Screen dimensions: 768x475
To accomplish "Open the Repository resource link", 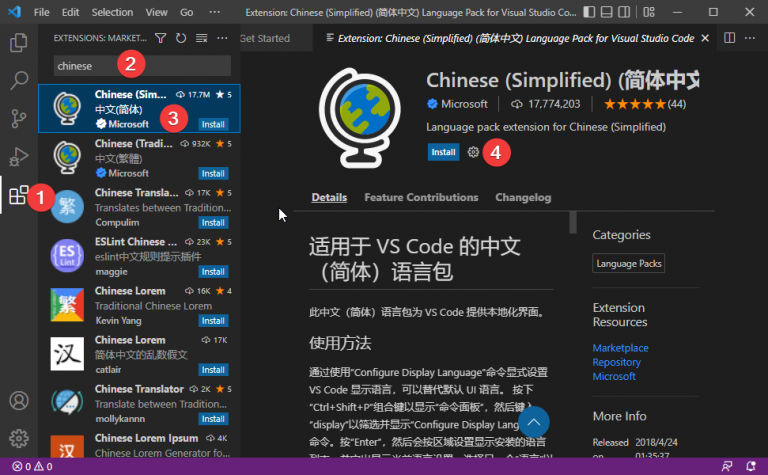I will coord(616,362).
